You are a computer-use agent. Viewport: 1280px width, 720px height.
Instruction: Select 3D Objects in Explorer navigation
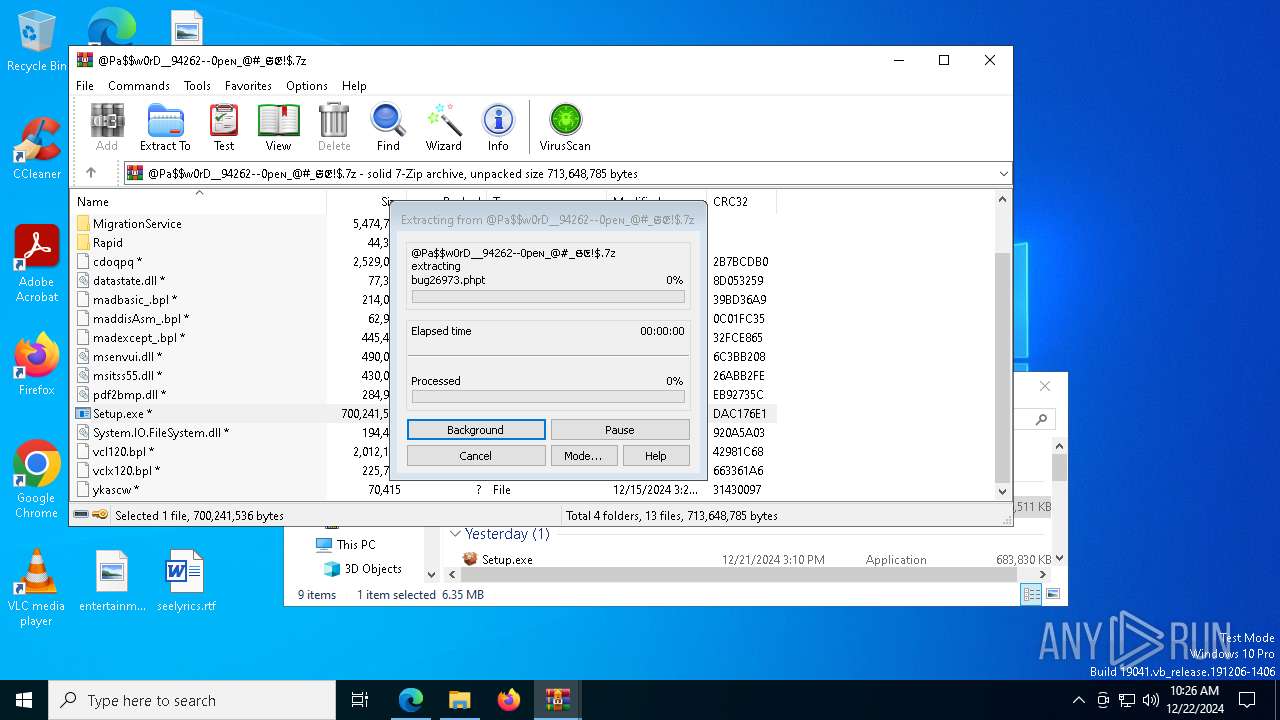pyautogui.click(x=373, y=569)
